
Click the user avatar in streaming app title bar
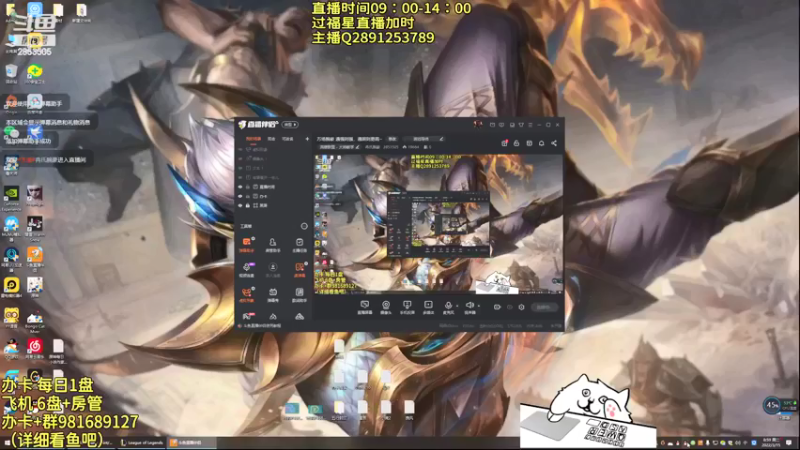tap(478, 124)
